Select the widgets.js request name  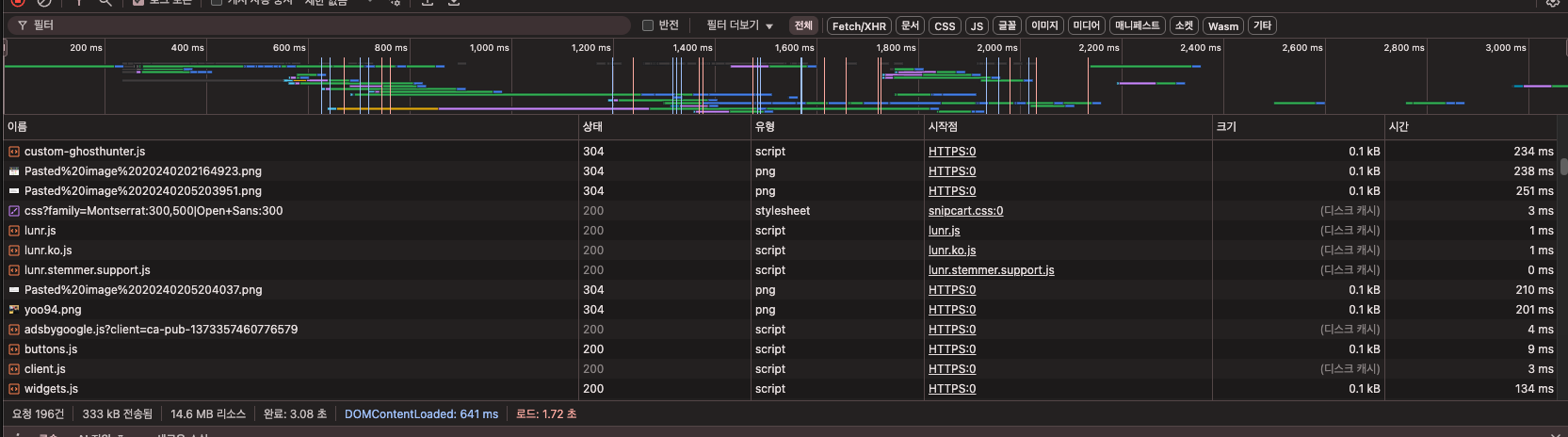[51, 389]
